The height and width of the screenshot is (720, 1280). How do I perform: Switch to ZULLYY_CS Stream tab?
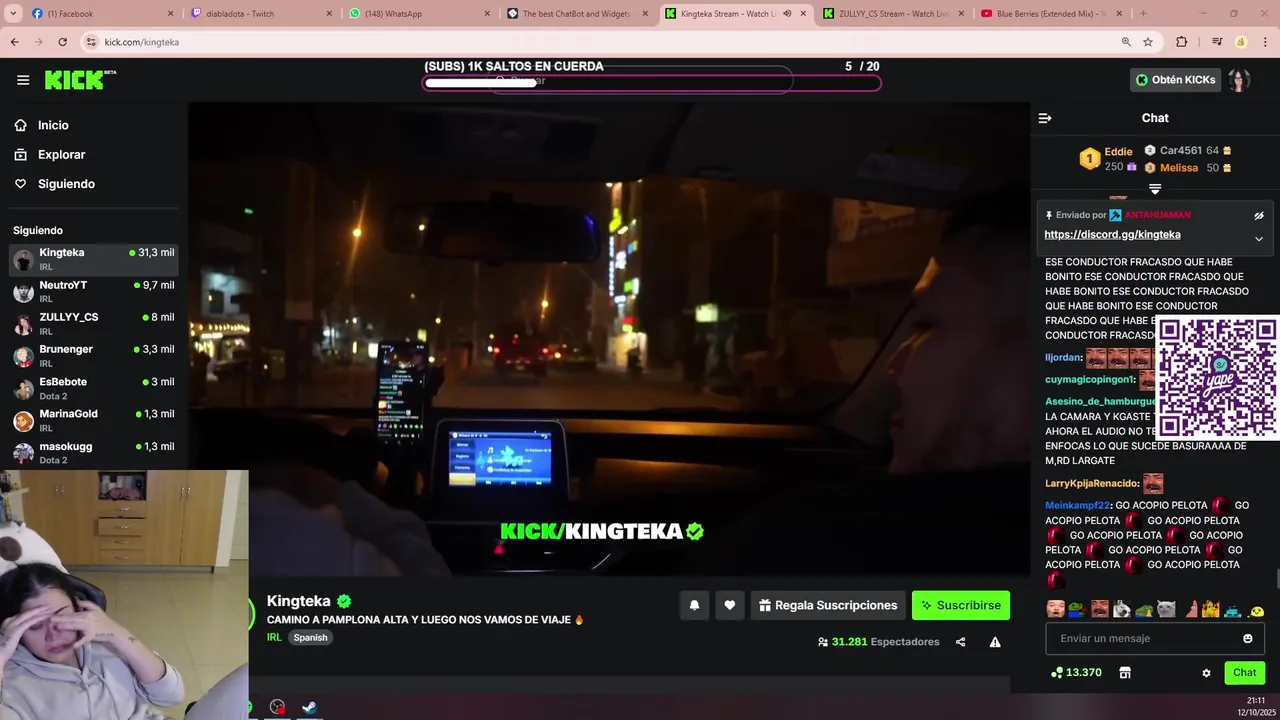click(x=892, y=14)
